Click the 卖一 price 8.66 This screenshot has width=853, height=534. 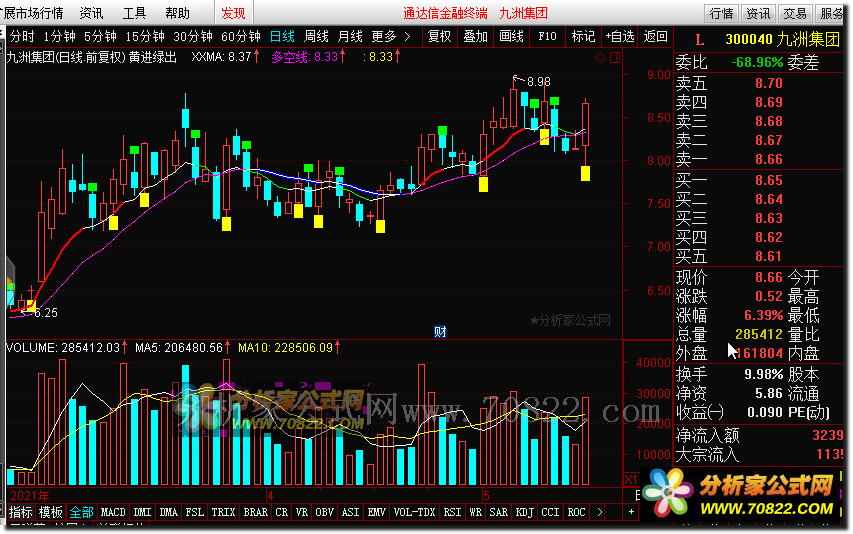(x=769, y=159)
